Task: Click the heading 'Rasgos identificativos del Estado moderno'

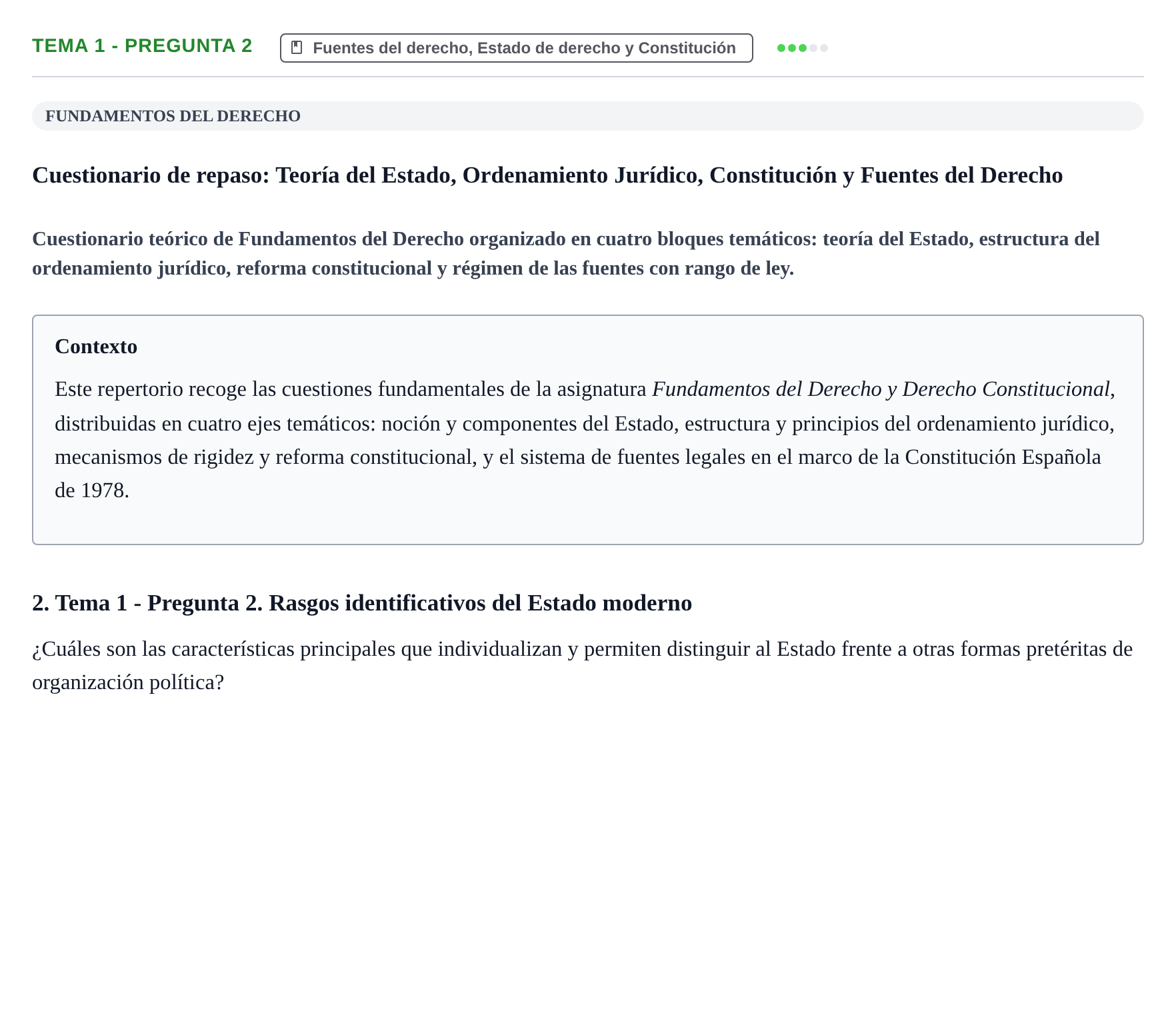Action: (480, 603)
